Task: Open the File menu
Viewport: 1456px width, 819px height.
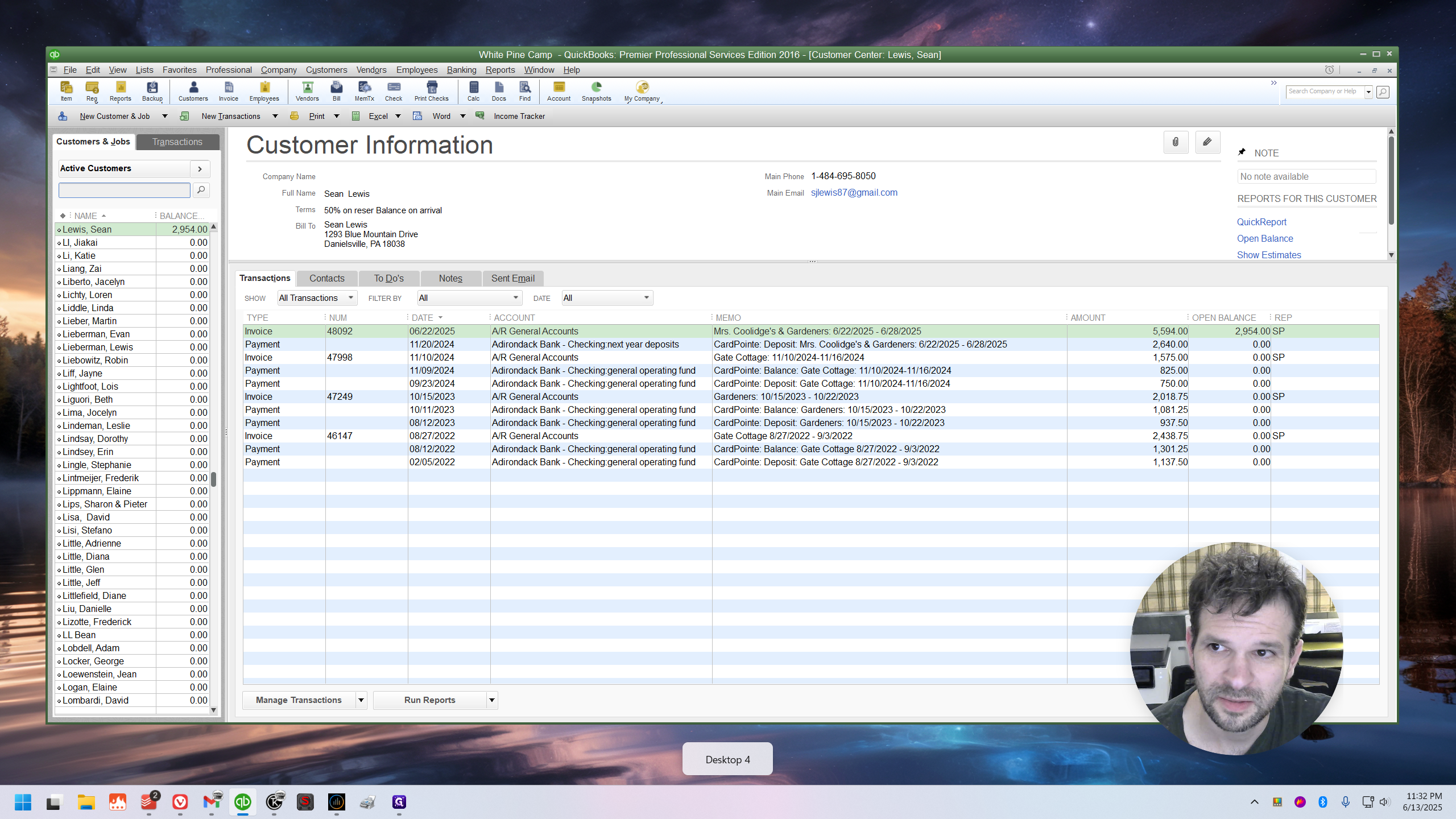Action: pos(70,70)
